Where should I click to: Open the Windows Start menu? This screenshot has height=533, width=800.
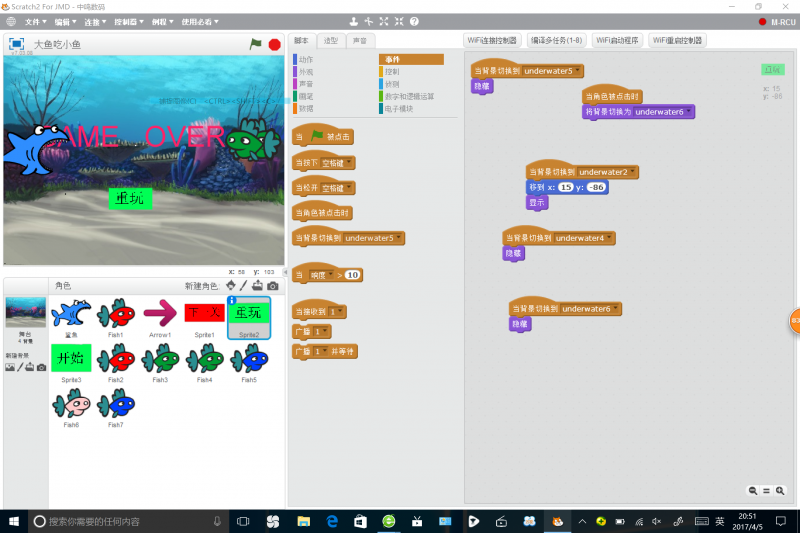tap(14, 521)
